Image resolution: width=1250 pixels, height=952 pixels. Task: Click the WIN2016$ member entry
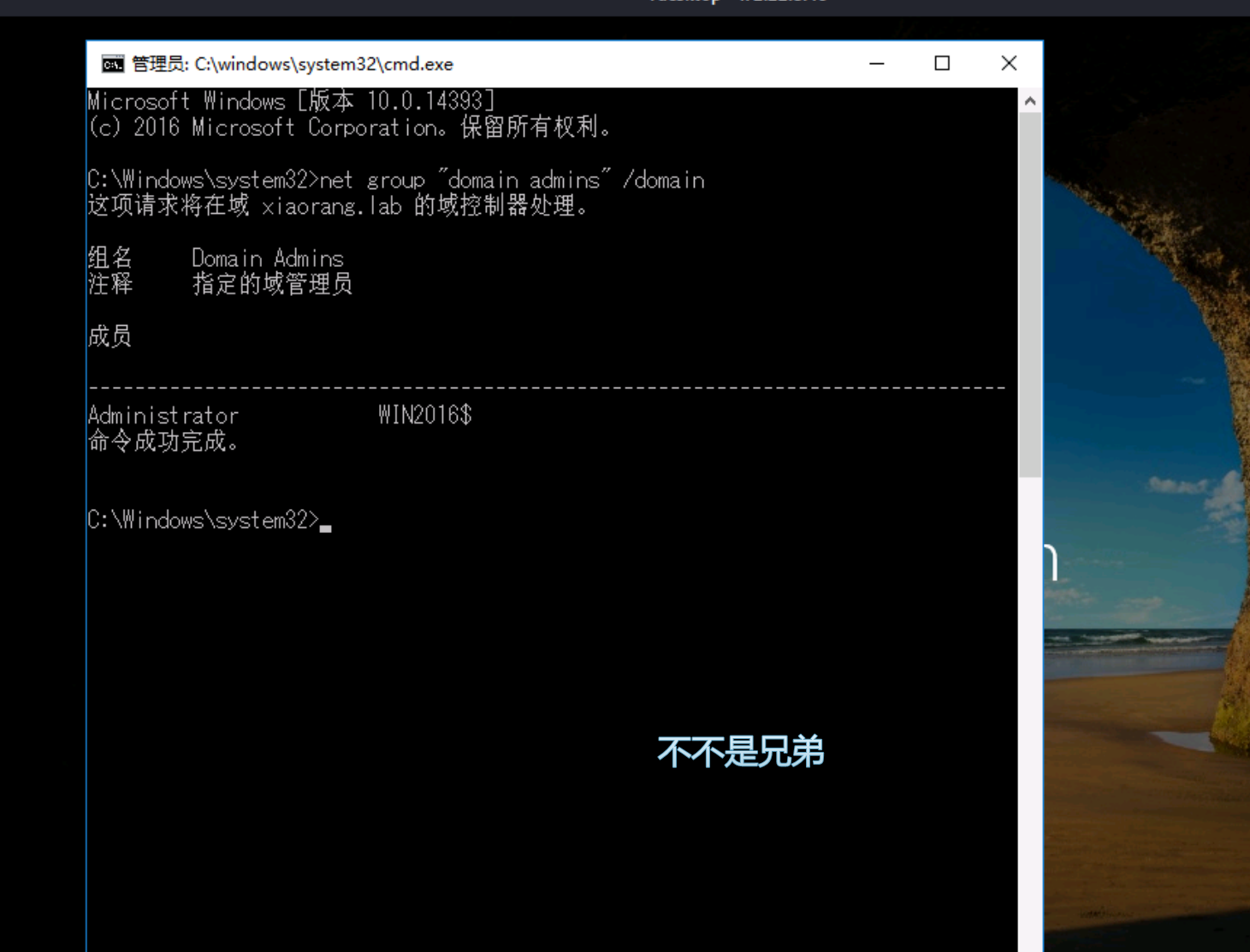coord(424,416)
